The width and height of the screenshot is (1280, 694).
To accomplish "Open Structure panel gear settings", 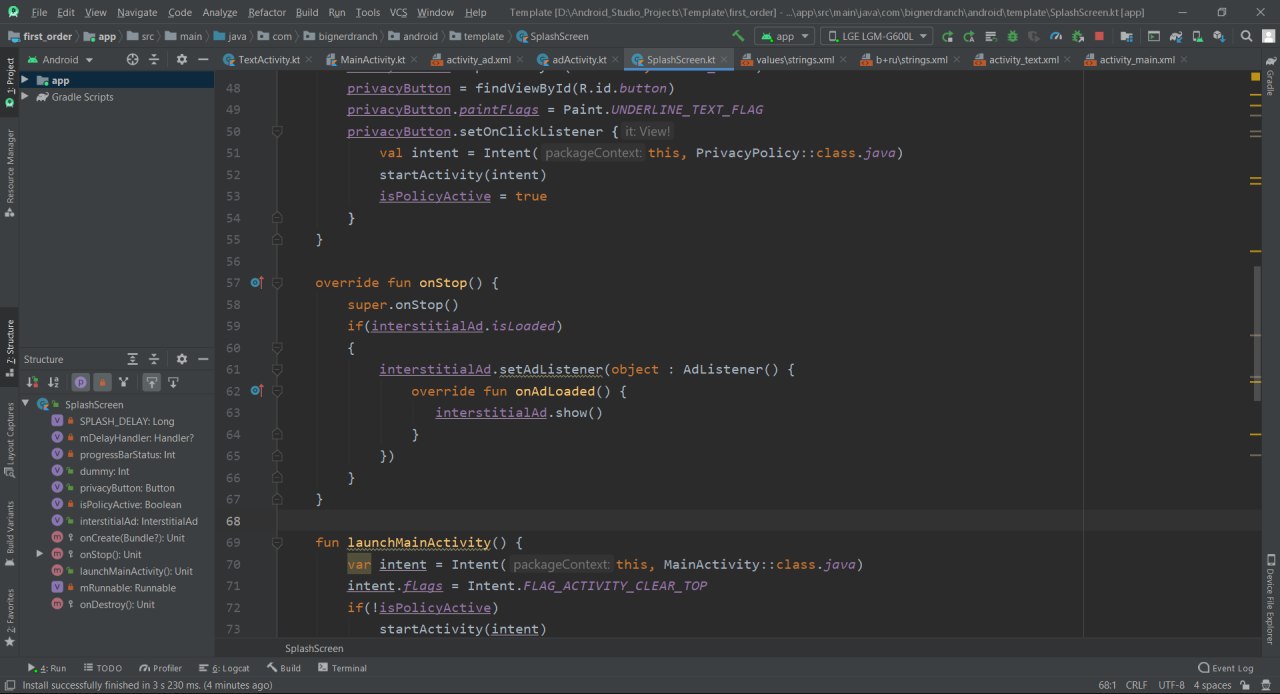I will (x=181, y=359).
